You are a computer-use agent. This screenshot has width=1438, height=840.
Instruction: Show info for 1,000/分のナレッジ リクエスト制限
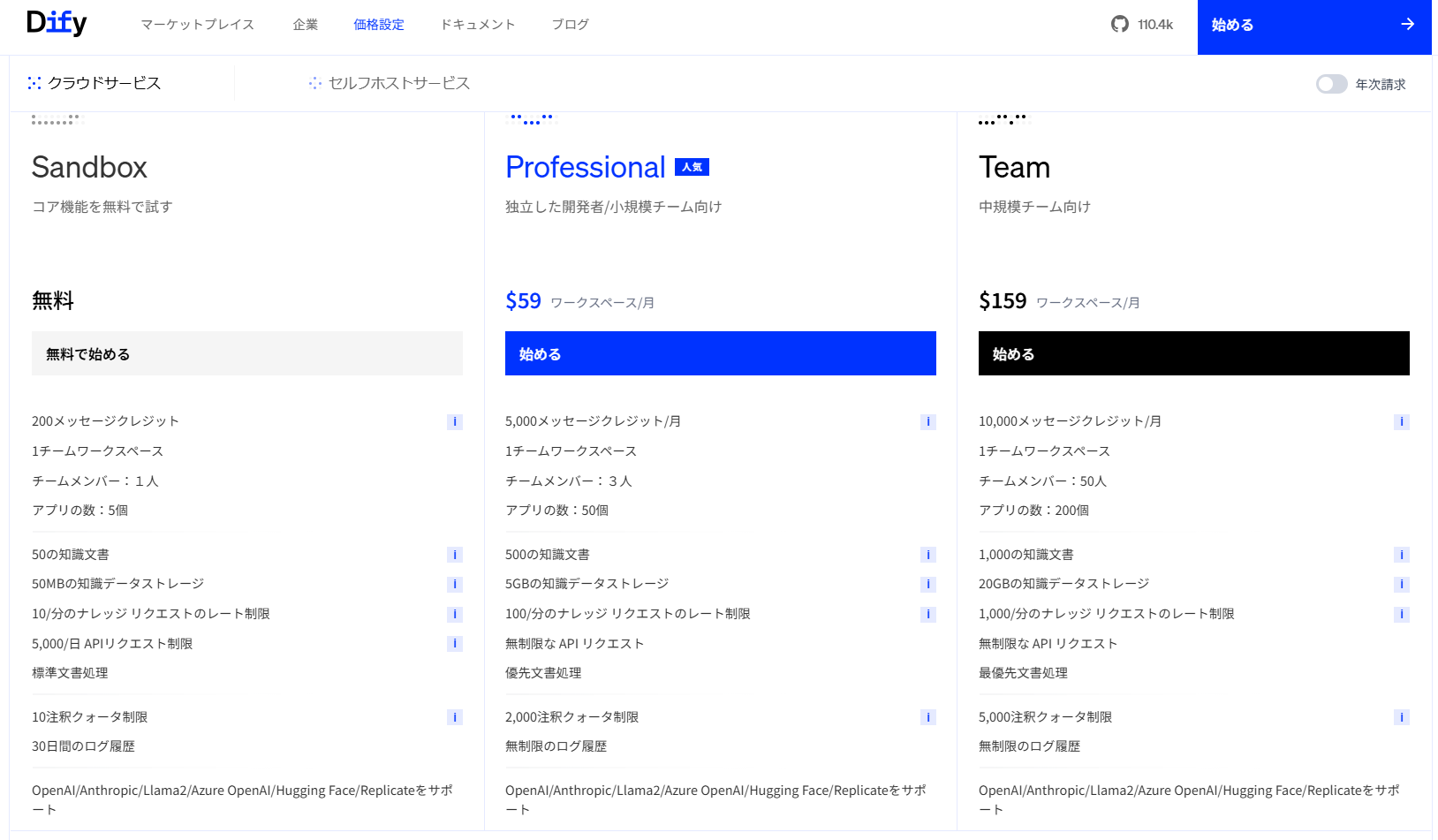pyautogui.click(x=1402, y=614)
